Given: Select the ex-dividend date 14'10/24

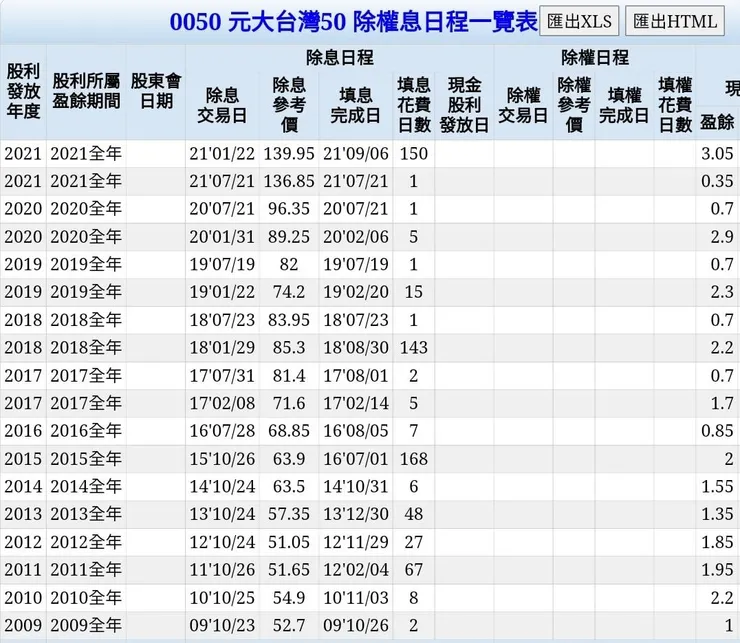Looking at the screenshot, I should click(222, 486).
